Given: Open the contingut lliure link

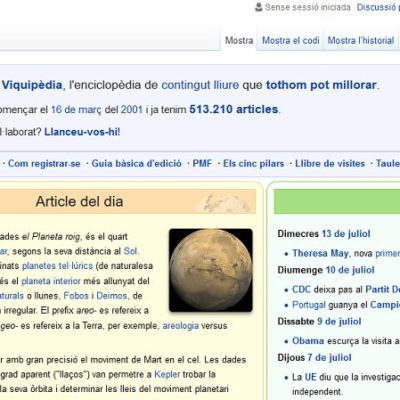Looking at the screenshot, I should tap(200, 85).
